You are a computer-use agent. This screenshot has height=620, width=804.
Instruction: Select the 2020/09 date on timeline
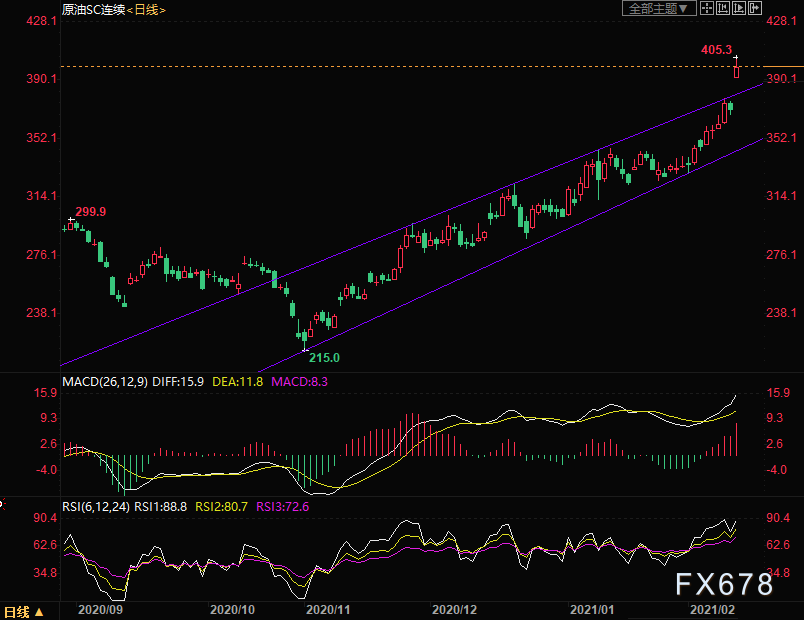click(x=100, y=610)
